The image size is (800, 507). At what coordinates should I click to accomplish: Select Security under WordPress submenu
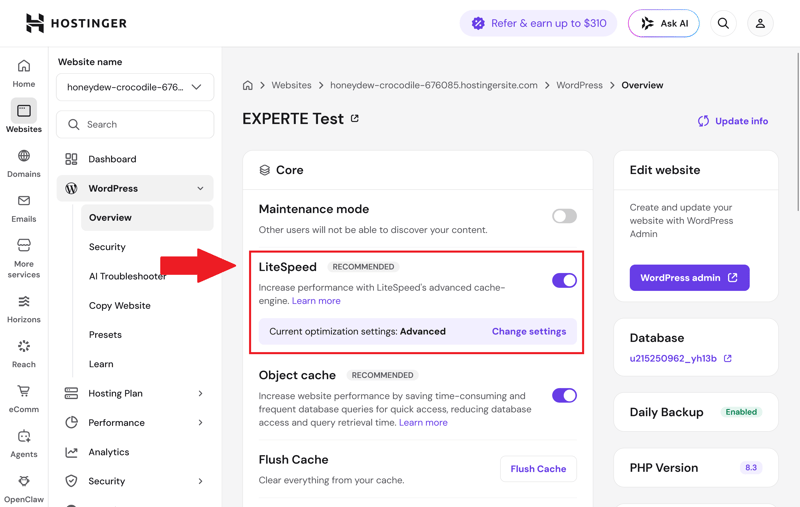click(x=107, y=247)
